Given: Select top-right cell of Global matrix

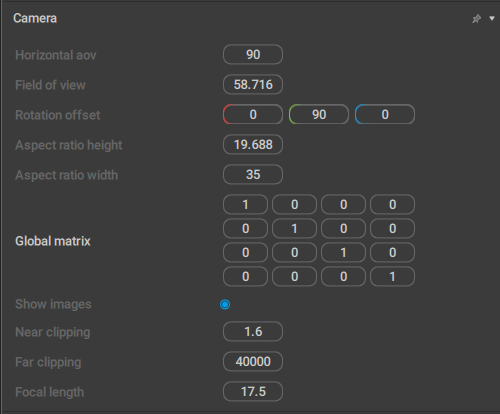Looking at the screenshot, I should (393, 204).
